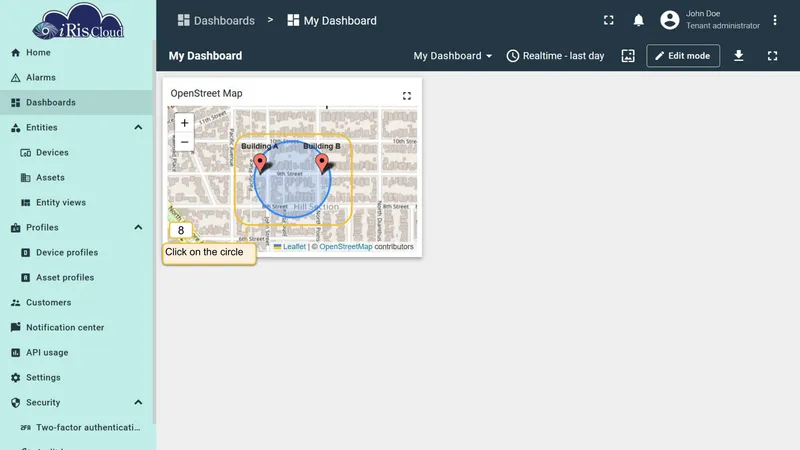The height and width of the screenshot is (450, 800).
Task: Click the export dashboard download icon
Action: [x=738, y=56]
